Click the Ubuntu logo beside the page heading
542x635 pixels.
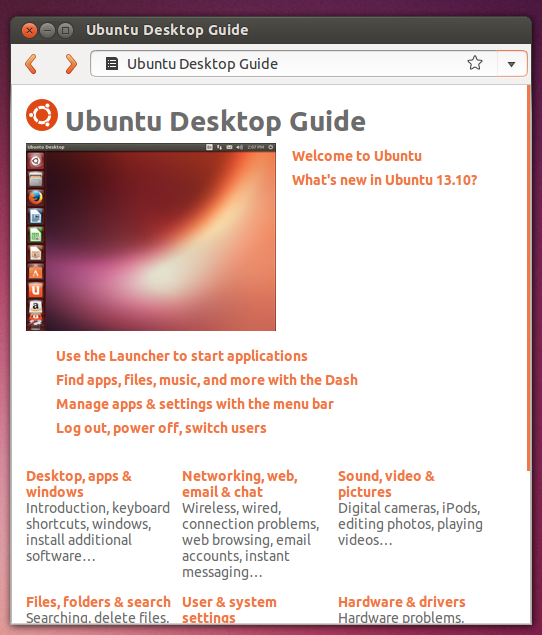[x=42, y=115]
